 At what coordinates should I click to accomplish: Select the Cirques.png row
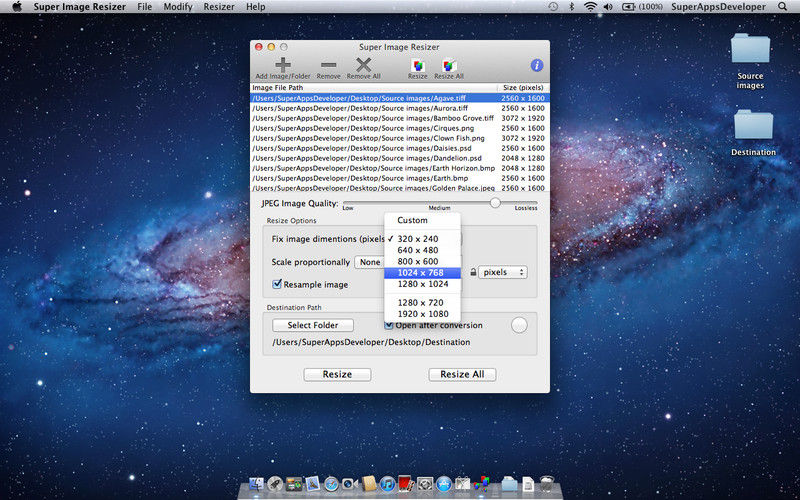coord(400,128)
